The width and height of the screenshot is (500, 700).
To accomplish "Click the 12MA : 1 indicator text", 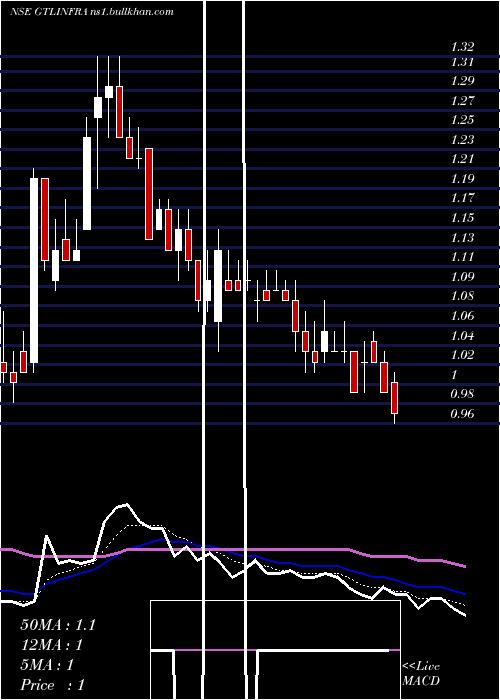I will pyautogui.click(x=52, y=645).
